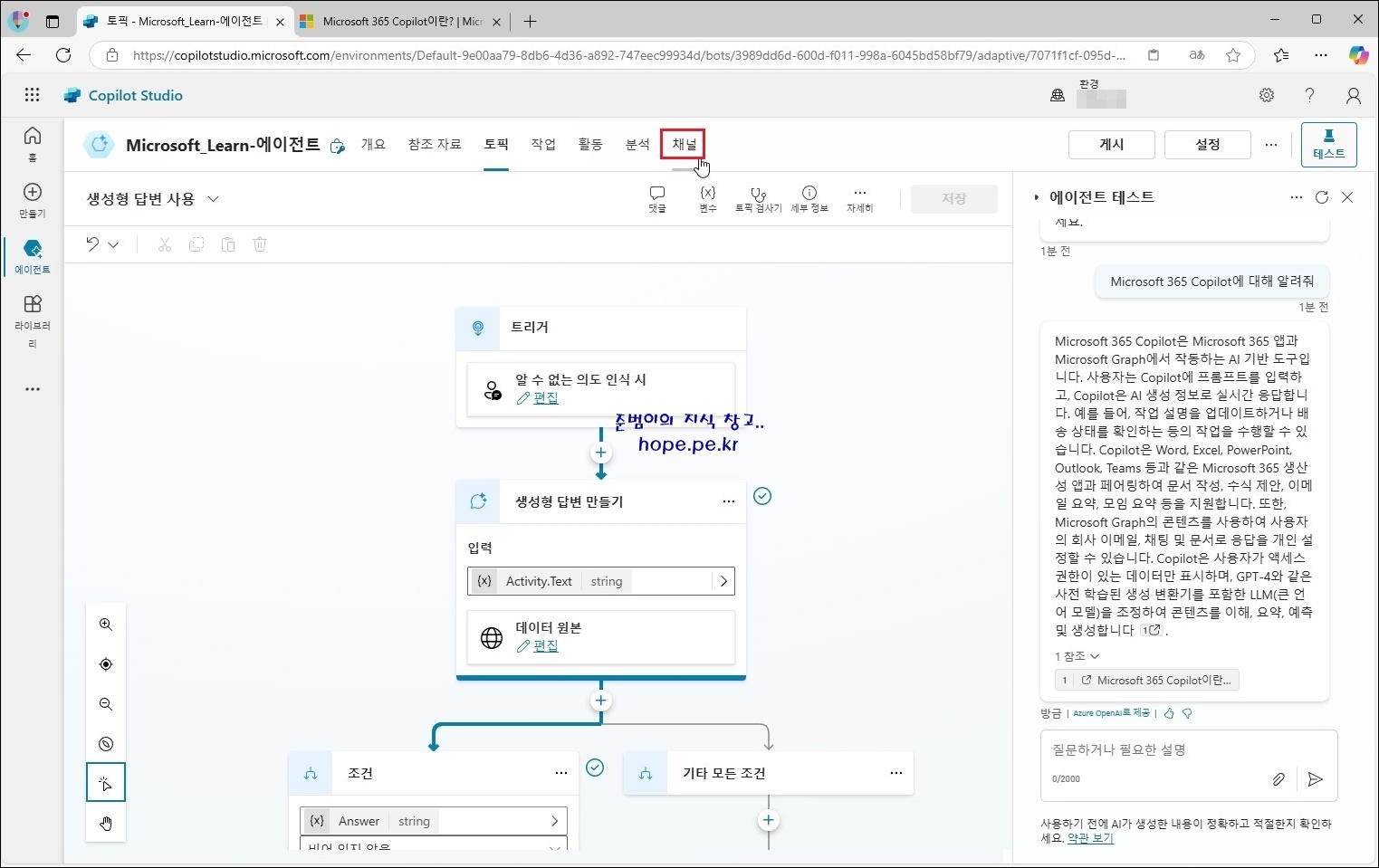This screenshot has width=1379, height=868.
Task: Open 만들기 (Create) in the sidebar
Action: [33, 200]
